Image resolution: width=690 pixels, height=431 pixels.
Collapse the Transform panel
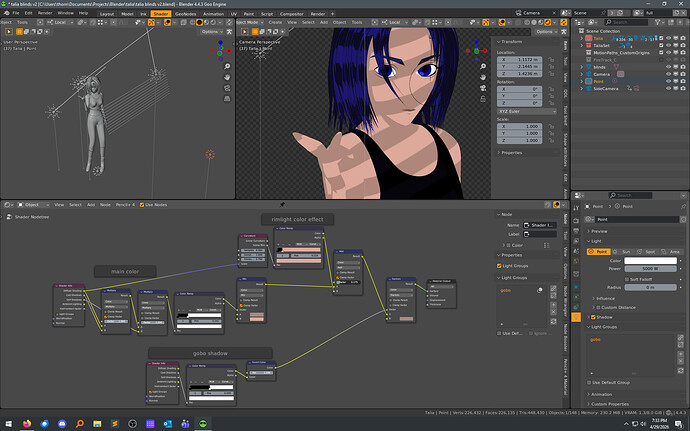pyautogui.click(x=499, y=42)
